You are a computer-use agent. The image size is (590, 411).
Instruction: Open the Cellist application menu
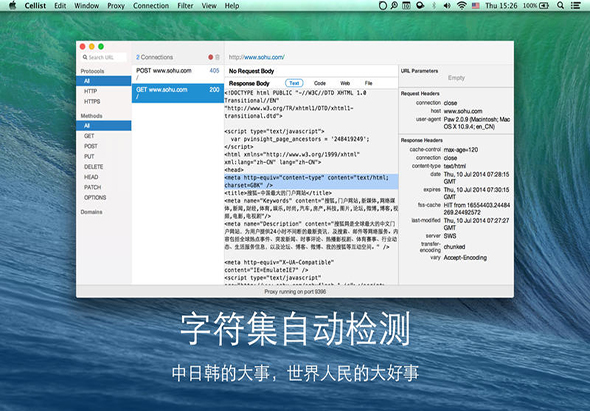[35, 6]
